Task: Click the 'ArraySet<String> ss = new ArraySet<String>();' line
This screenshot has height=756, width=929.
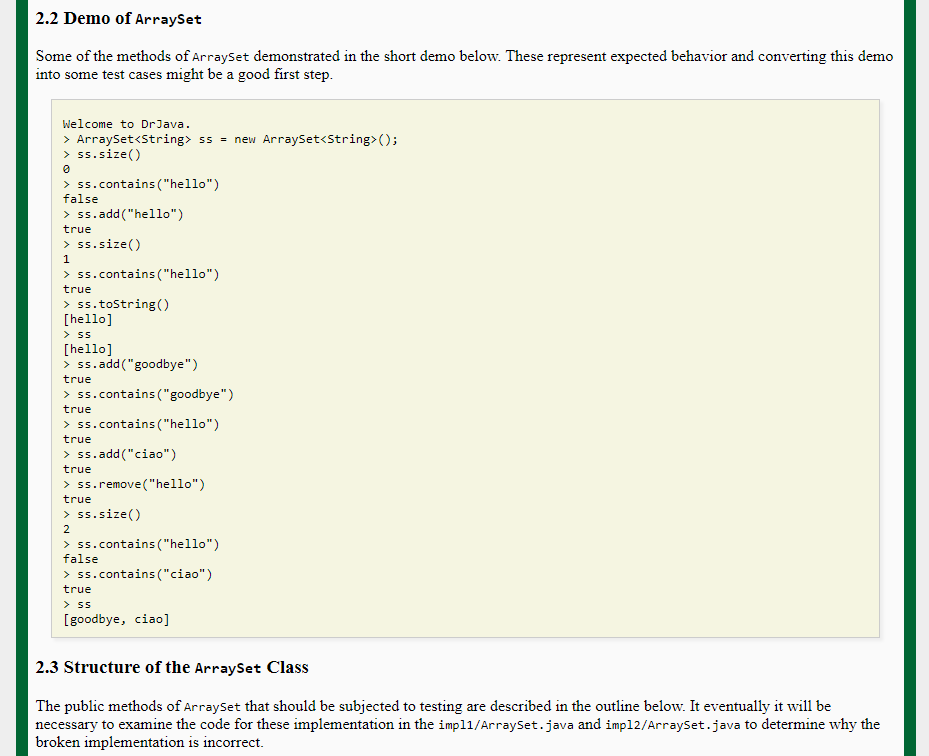Action: pyautogui.click(x=230, y=139)
